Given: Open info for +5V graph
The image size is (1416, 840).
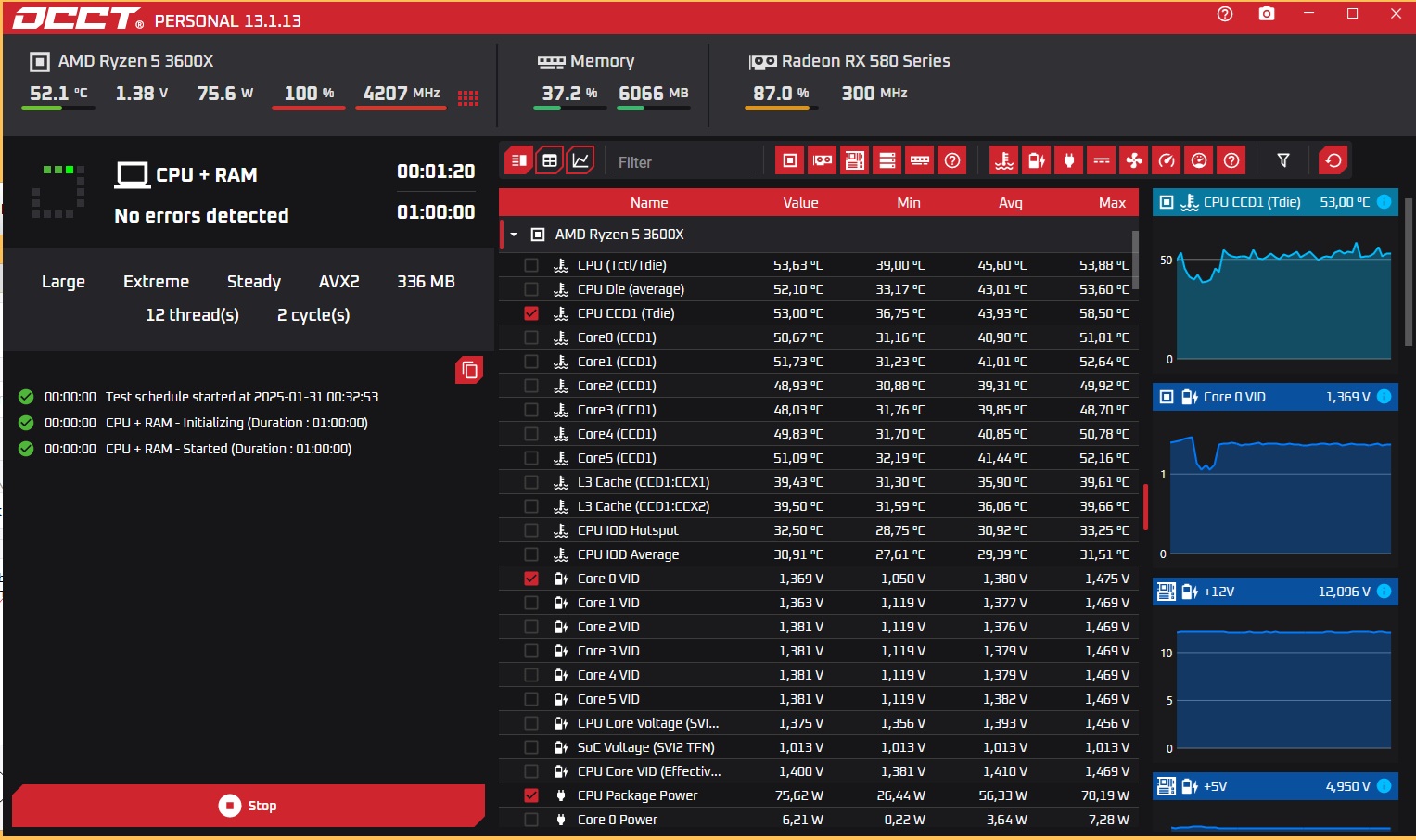Looking at the screenshot, I should [x=1384, y=785].
